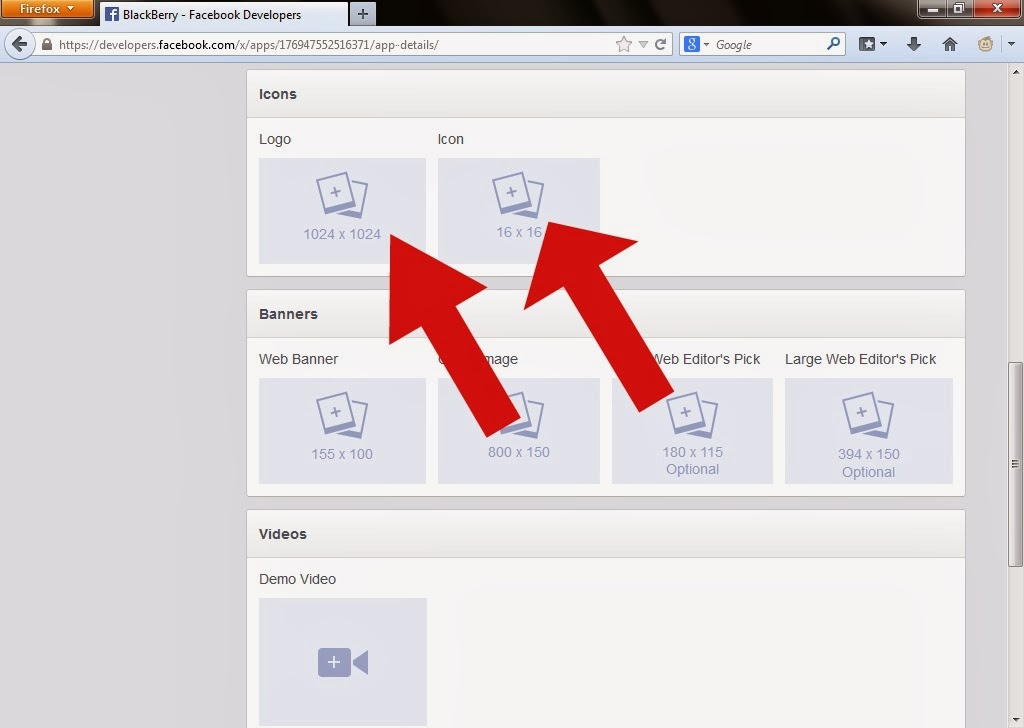1024x728 pixels.
Task: Upload the Large Web Editor's Pick banner
Action: [x=868, y=430]
